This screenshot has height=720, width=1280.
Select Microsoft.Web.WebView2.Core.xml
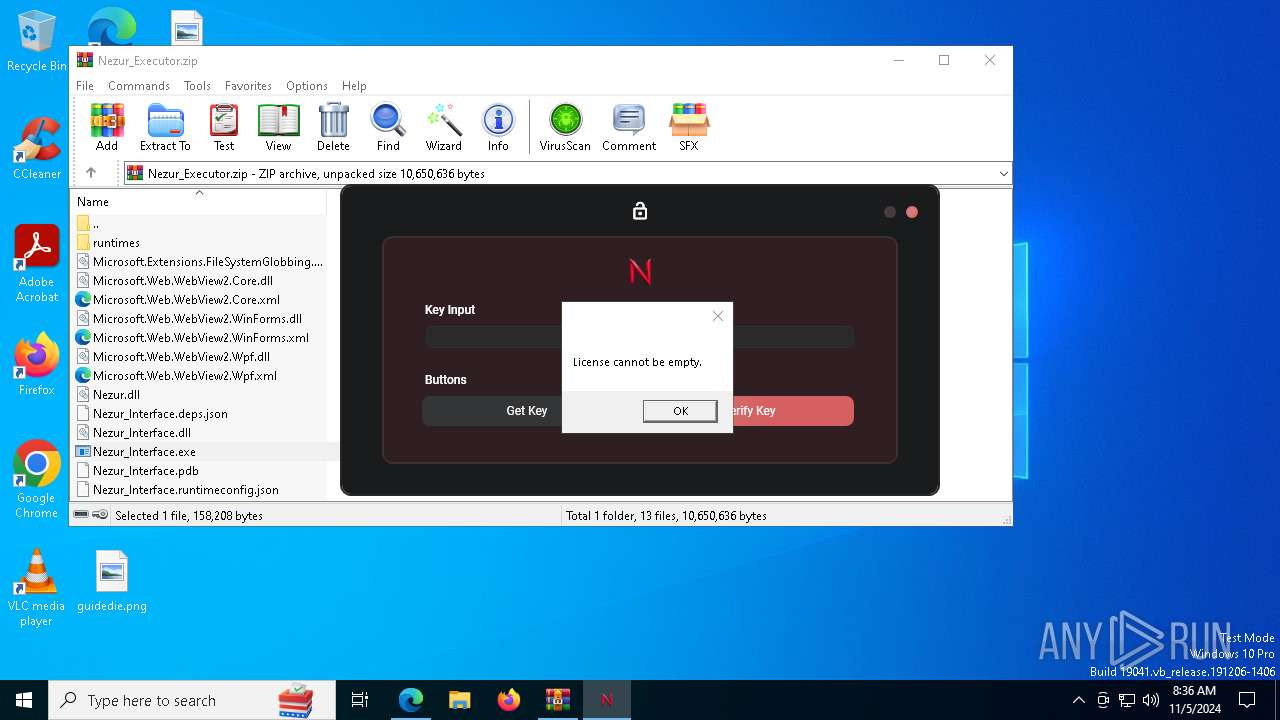point(199,300)
